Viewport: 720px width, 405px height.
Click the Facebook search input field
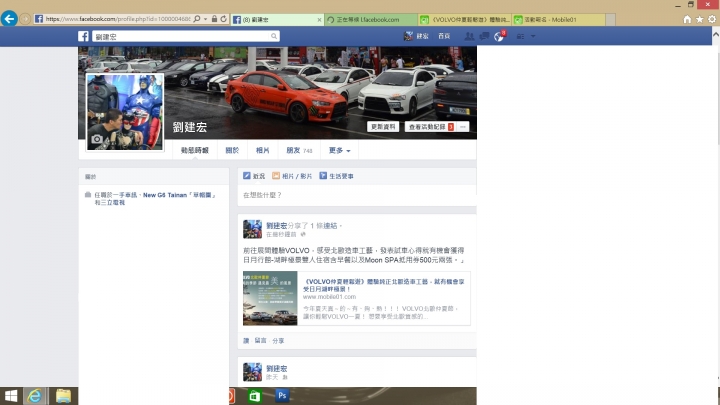181,36
